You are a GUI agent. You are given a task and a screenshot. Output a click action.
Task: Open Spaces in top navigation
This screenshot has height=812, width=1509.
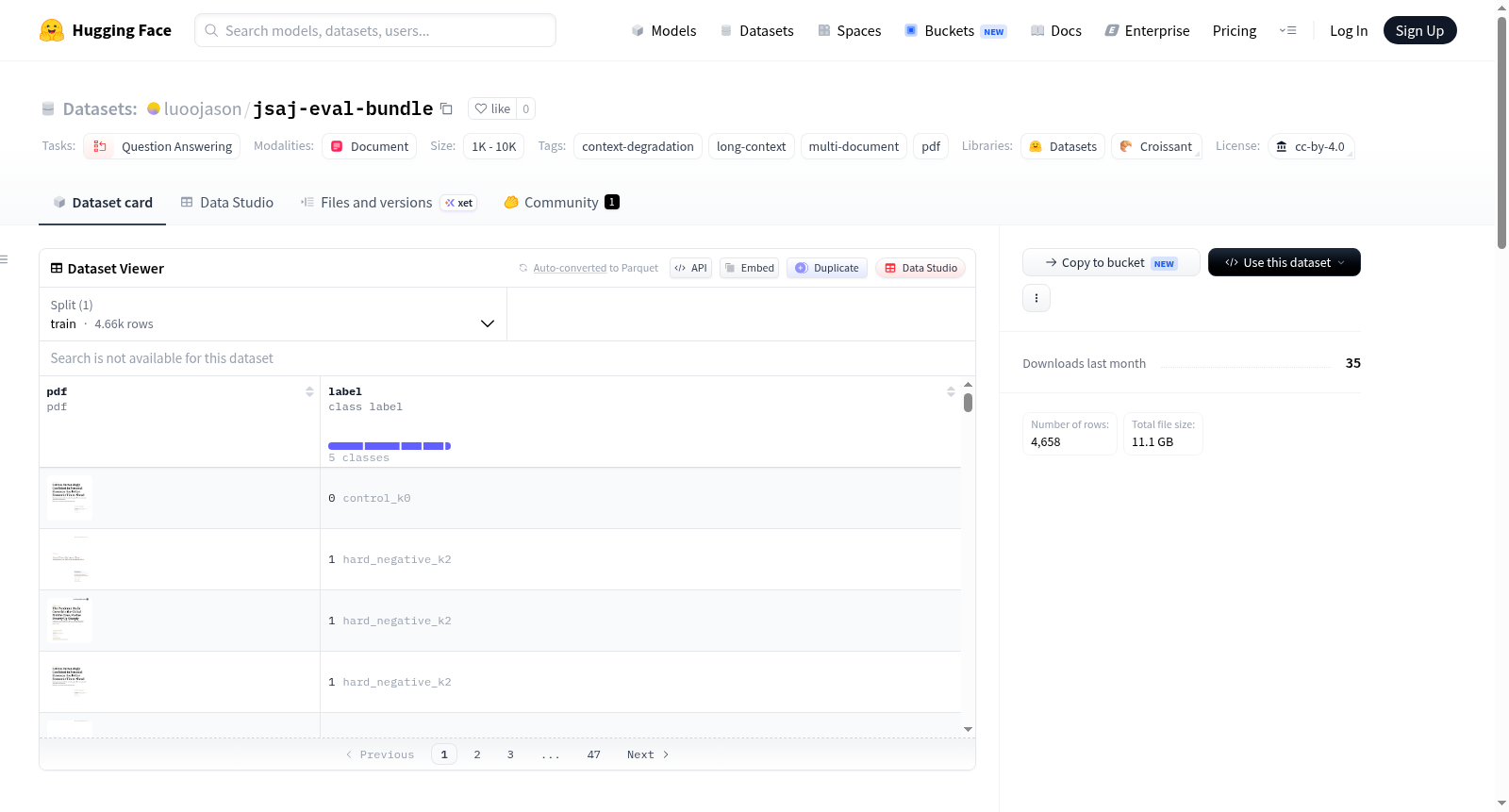pos(849,31)
